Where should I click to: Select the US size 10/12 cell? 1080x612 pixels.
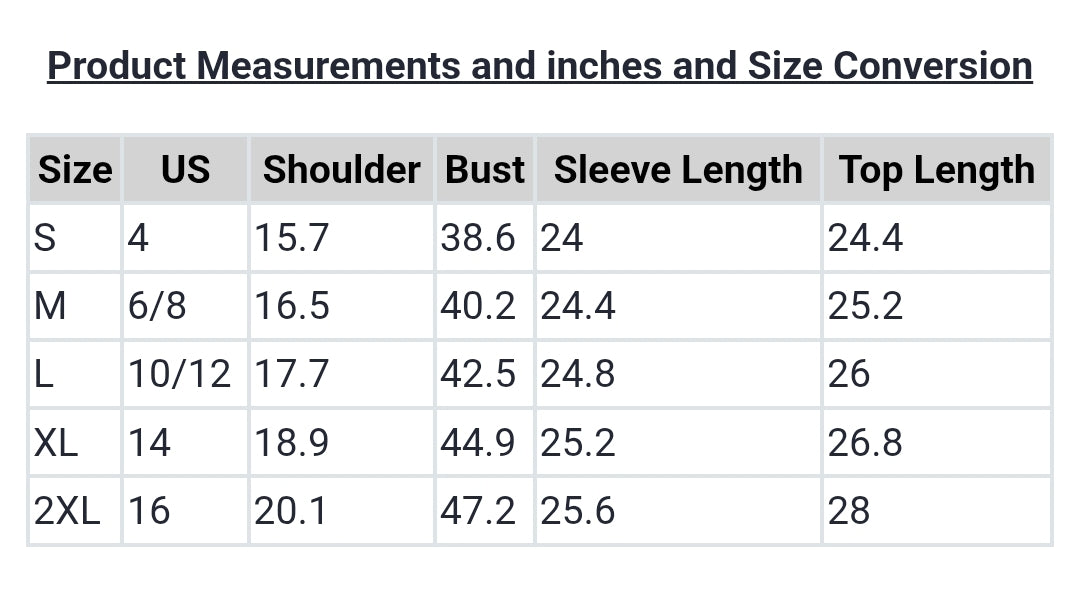(179, 374)
